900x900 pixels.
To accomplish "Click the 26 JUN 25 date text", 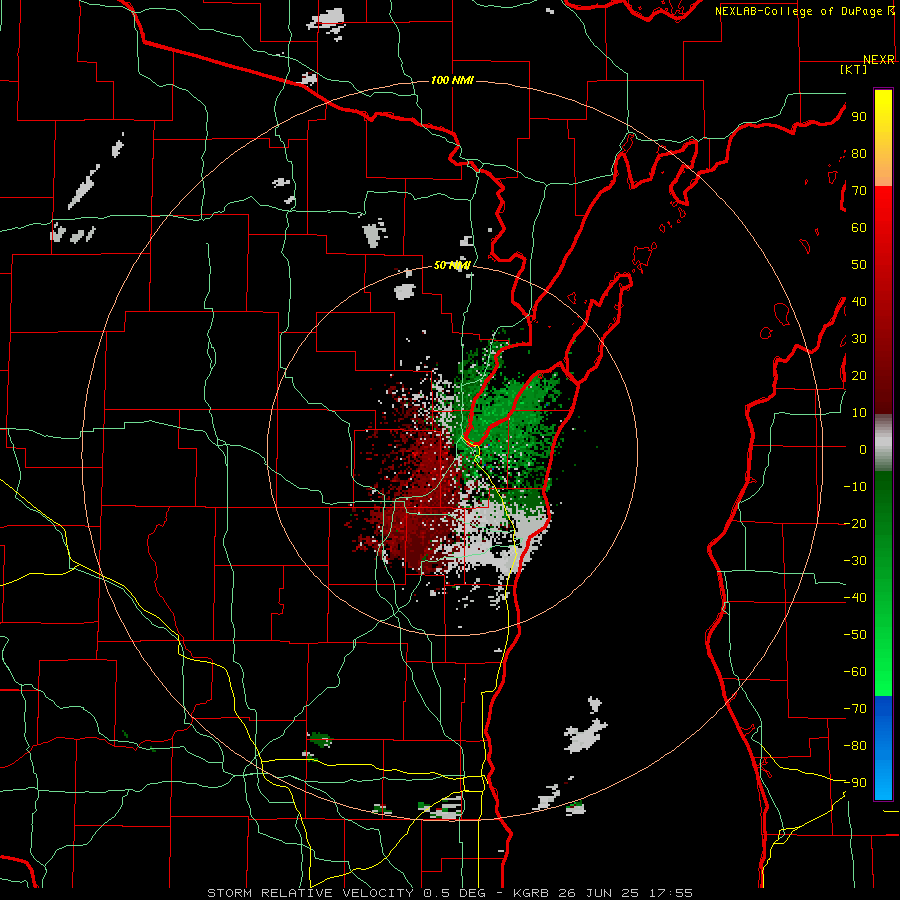I will pyautogui.click(x=599, y=893).
